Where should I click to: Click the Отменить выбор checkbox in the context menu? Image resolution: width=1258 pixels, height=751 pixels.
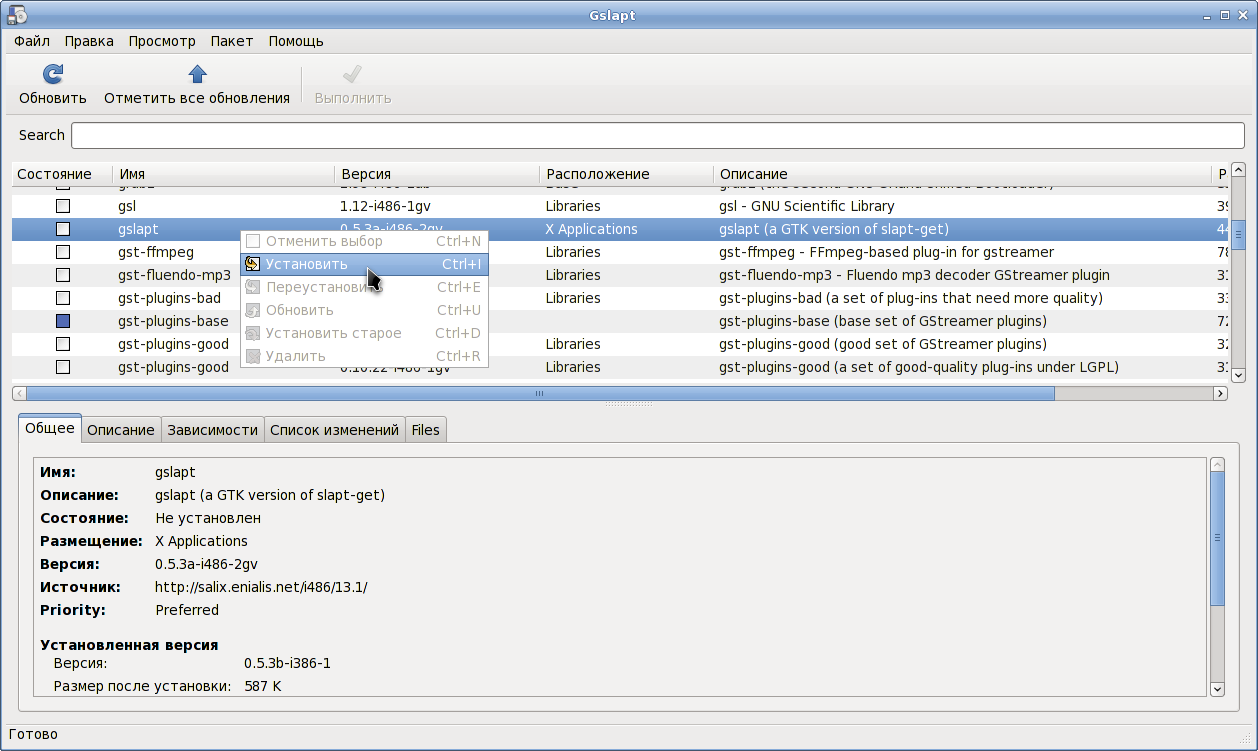click(253, 241)
